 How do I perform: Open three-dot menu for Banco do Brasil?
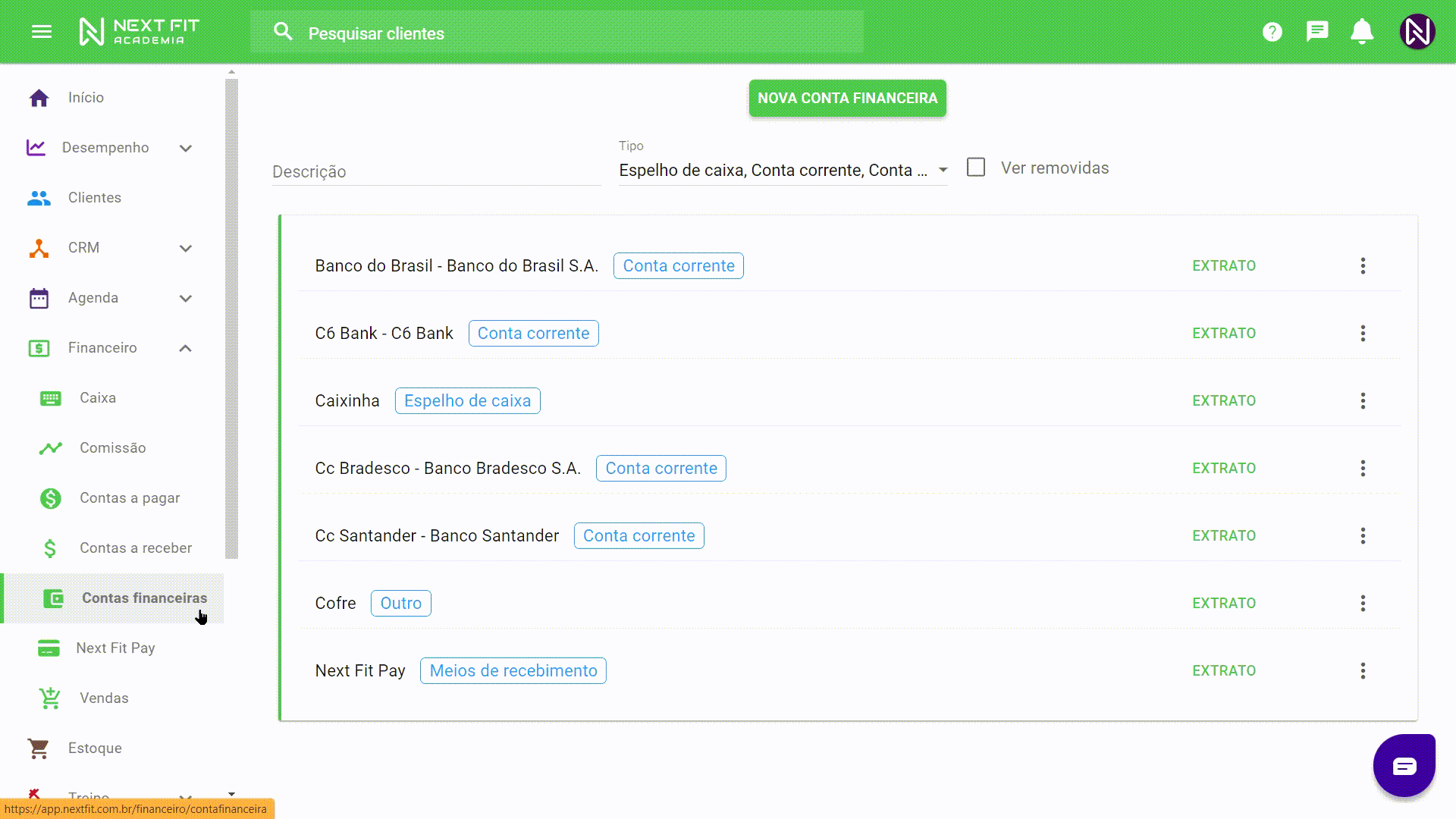pos(1363,266)
